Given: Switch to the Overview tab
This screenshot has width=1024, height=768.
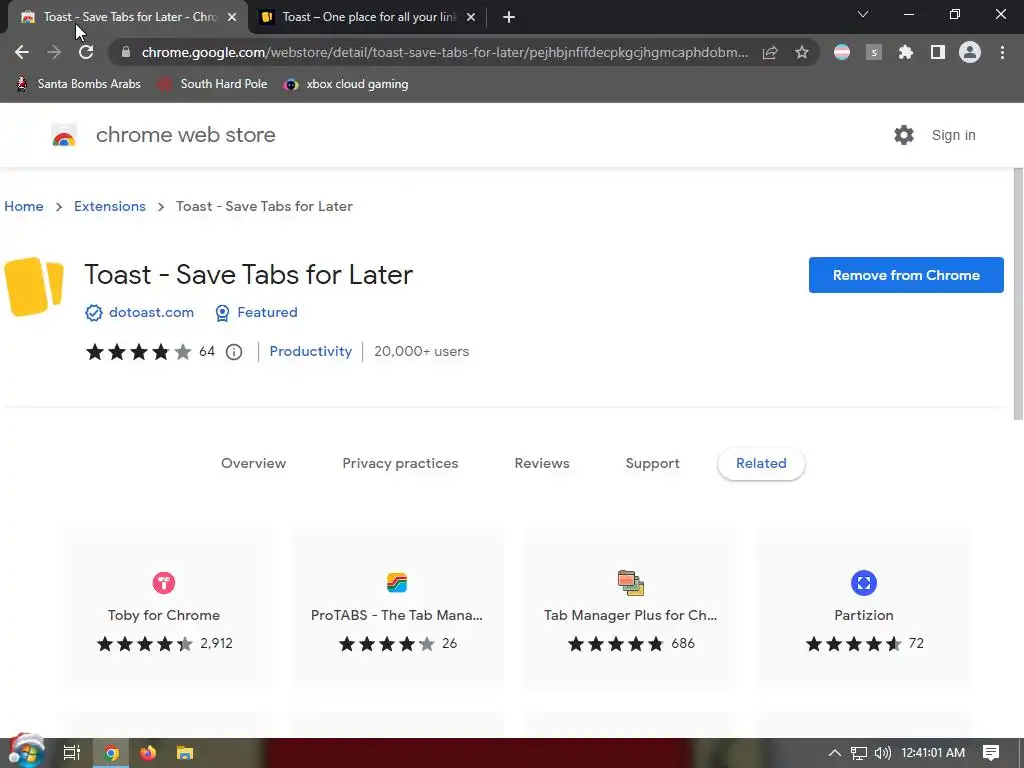Looking at the screenshot, I should click(x=253, y=464).
